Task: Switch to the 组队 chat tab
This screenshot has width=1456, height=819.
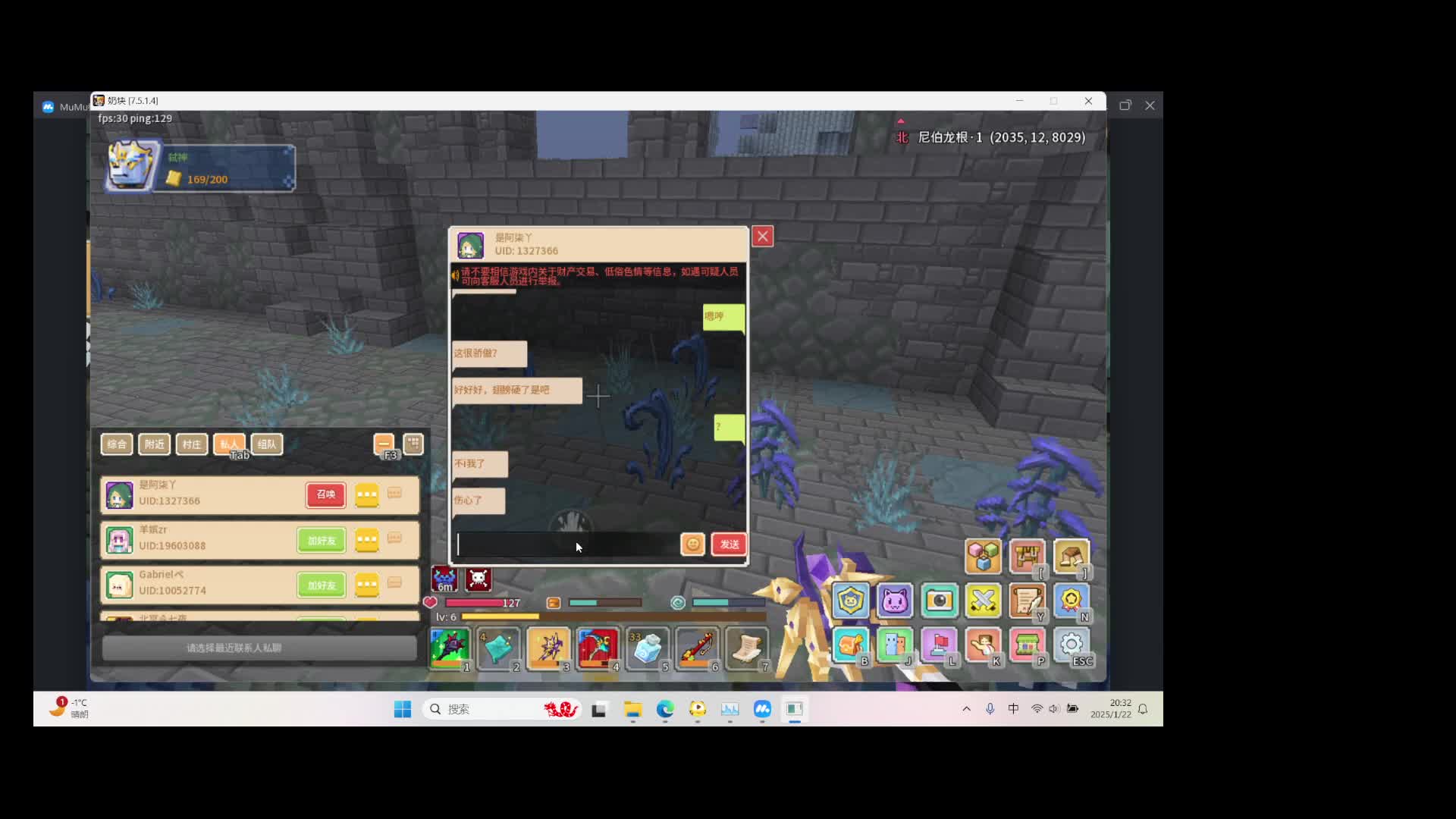Action: point(267,444)
